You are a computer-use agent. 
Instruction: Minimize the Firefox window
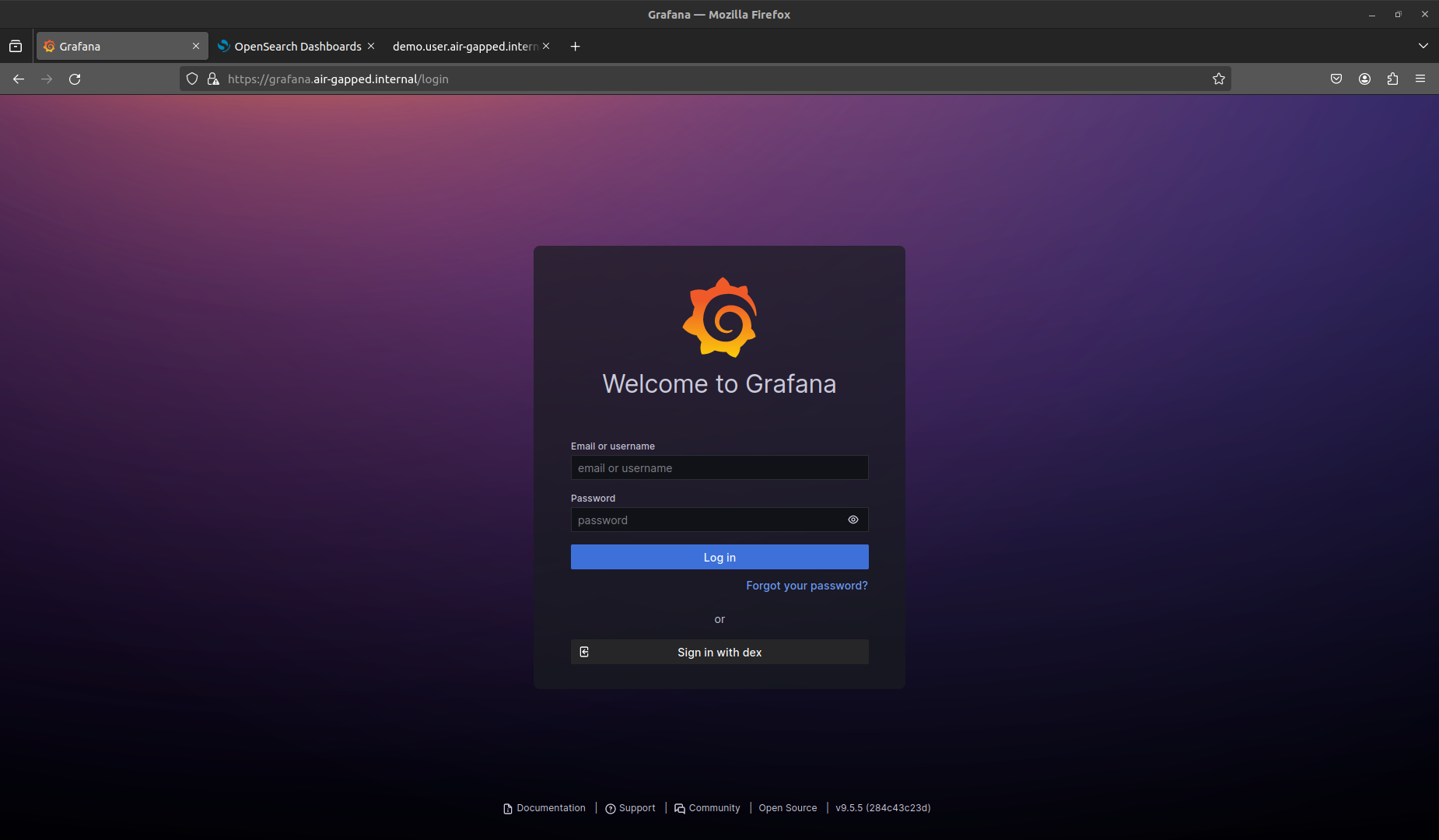pyautogui.click(x=1372, y=14)
